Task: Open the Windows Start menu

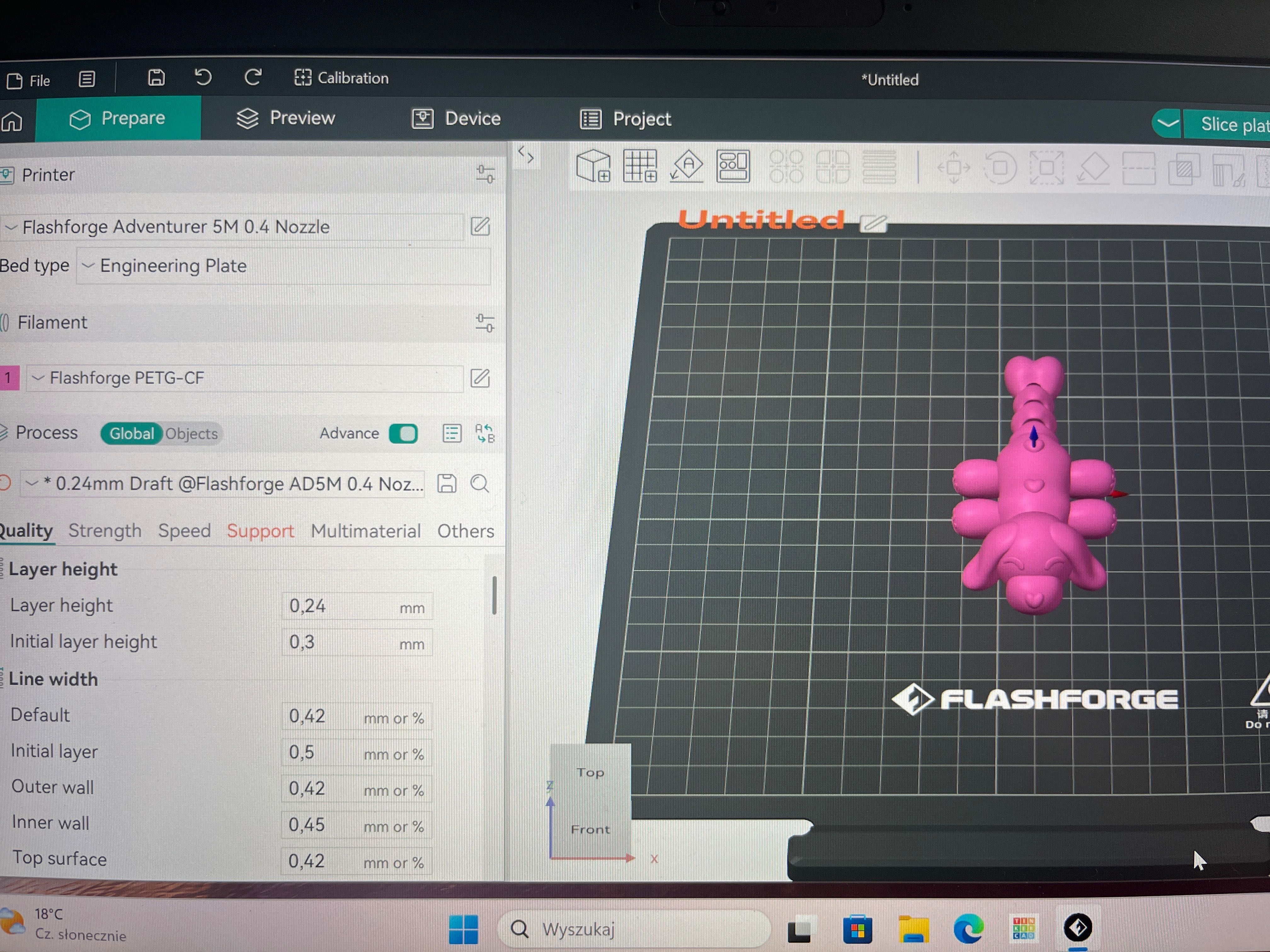Action: [463, 929]
